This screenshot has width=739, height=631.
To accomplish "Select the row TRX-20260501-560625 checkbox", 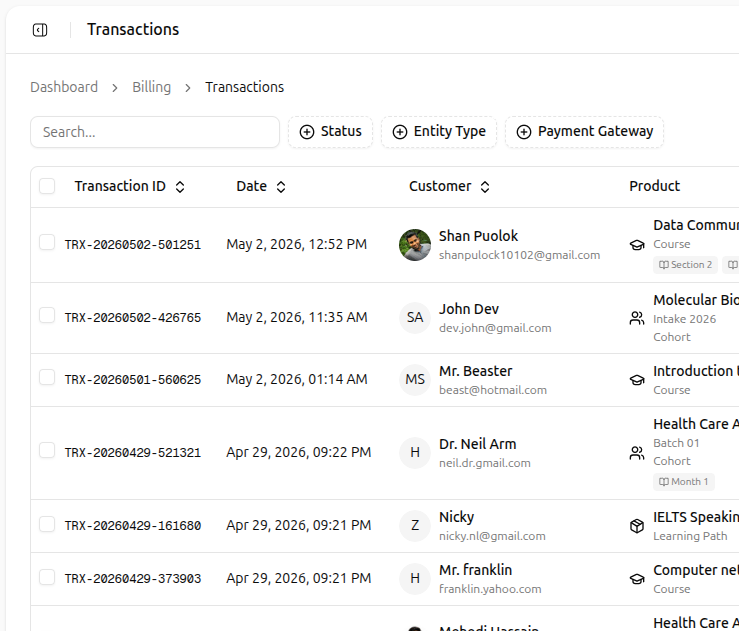I will point(47,377).
